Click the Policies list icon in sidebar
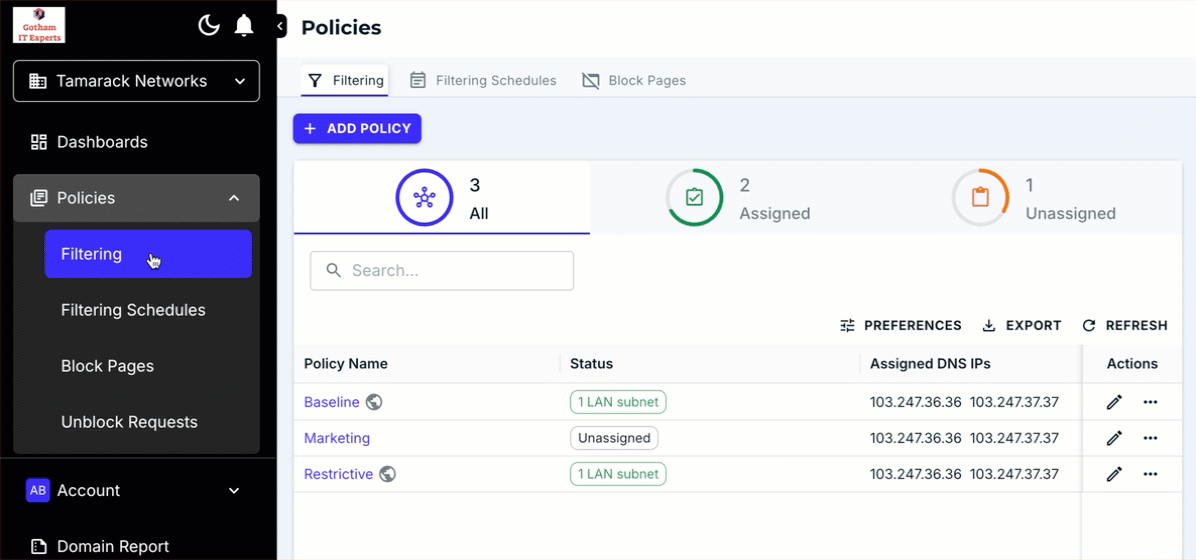 (38, 198)
